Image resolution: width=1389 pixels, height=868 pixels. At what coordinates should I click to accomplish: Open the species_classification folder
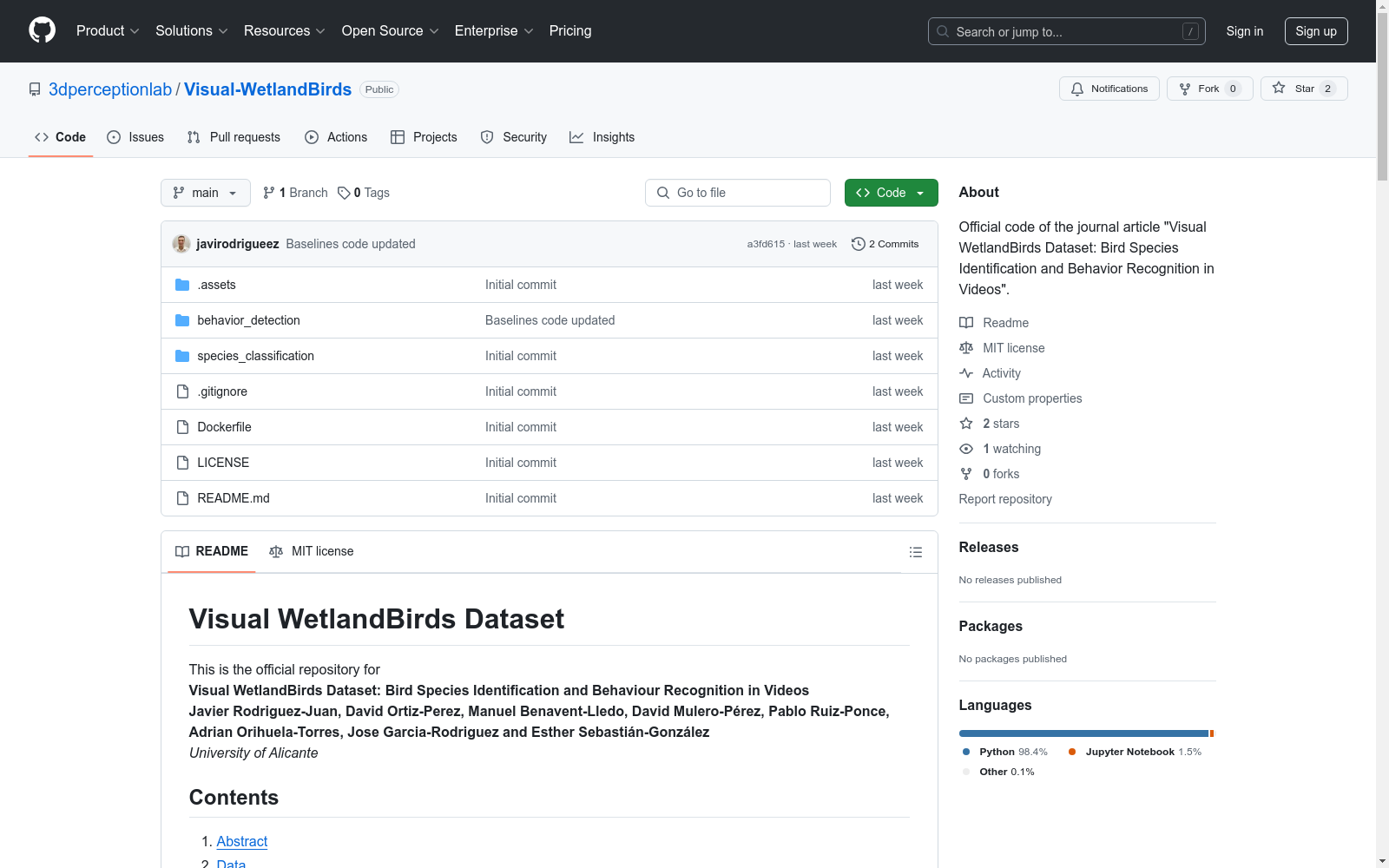coord(255,356)
